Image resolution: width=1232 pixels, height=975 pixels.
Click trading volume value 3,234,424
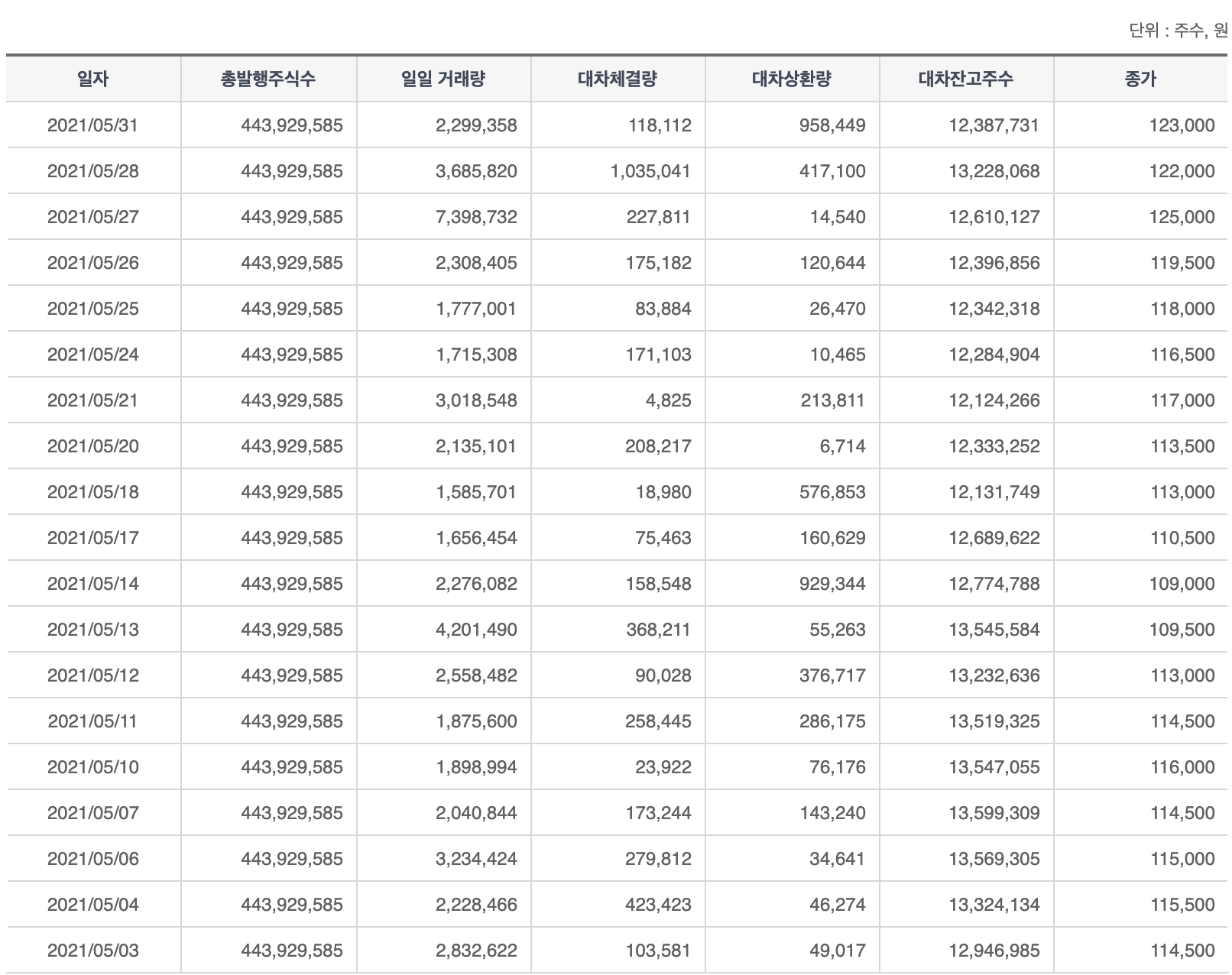476,859
